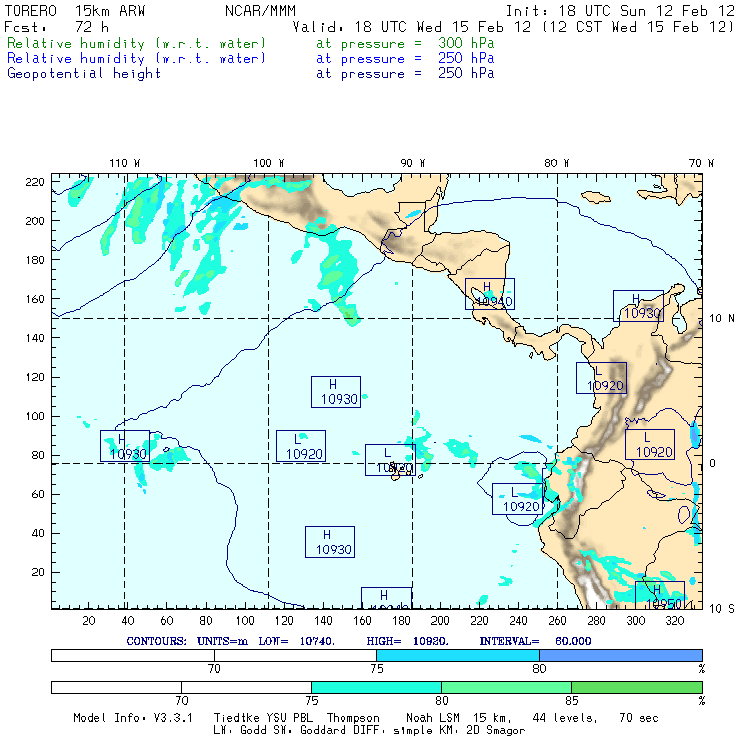This screenshot has height=740, width=740.
Task: Click the blue 'Relative humidity (w.r.t. water)' legend line
Action: pyautogui.click(x=136, y=59)
